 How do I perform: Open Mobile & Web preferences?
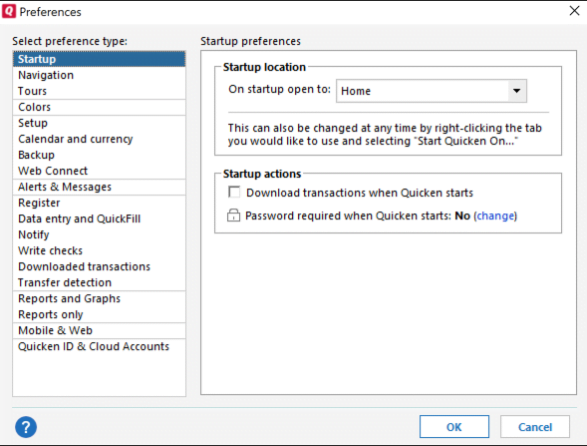click(99, 331)
